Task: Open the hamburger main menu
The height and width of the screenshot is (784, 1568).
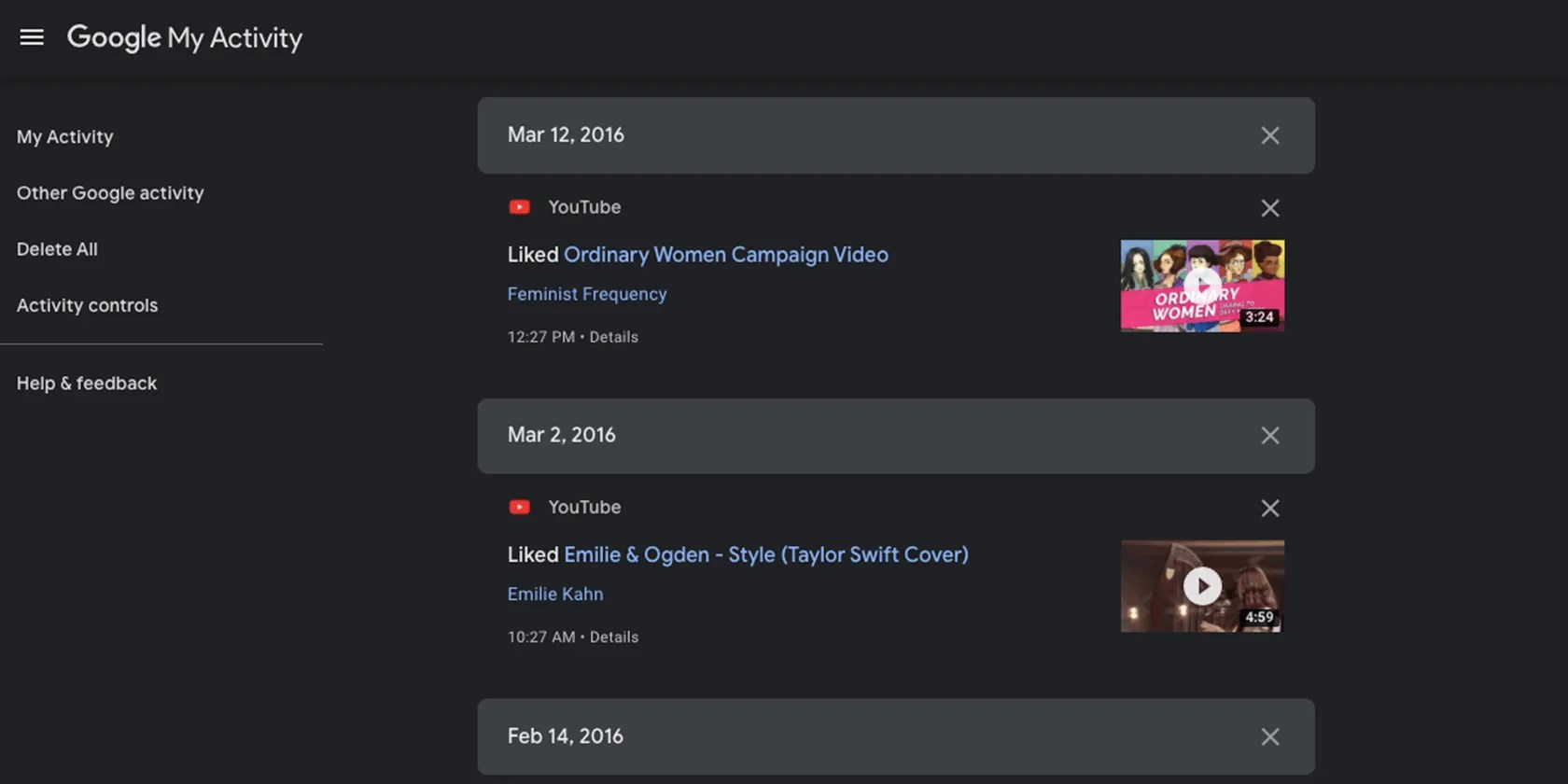Action: [32, 37]
